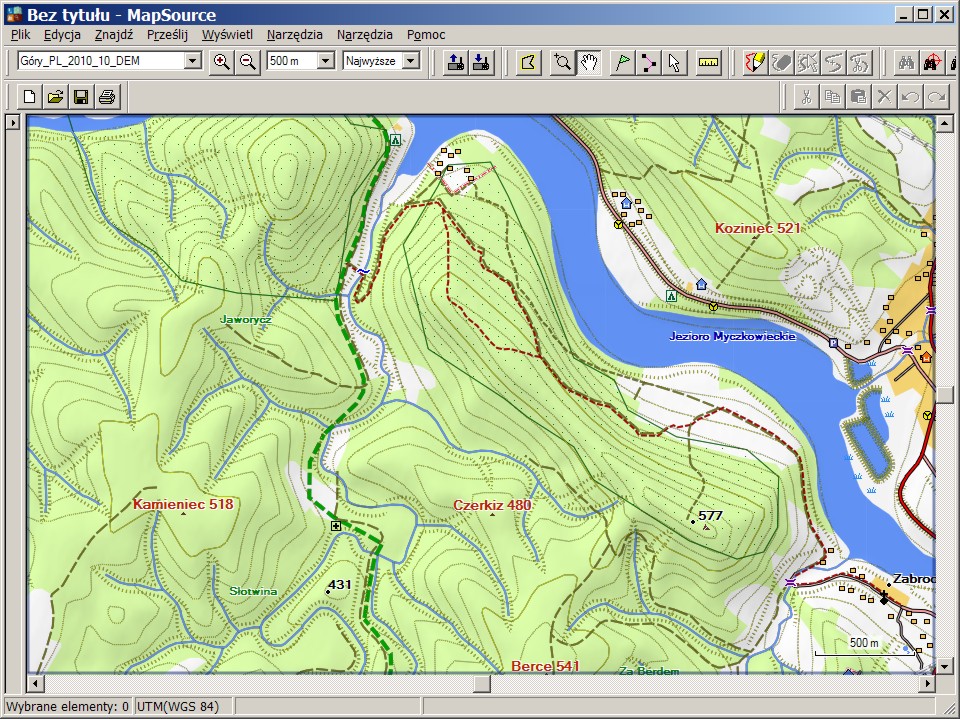Image resolution: width=960 pixels, height=719 pixels.
Task: Select the yellow Map tool
Action: [530, 62]
